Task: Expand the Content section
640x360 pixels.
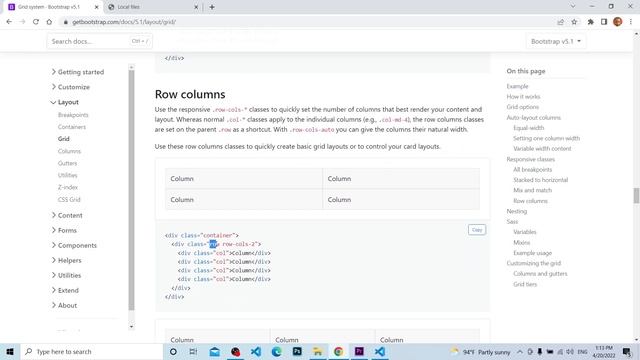Action: tap(67, 215)
